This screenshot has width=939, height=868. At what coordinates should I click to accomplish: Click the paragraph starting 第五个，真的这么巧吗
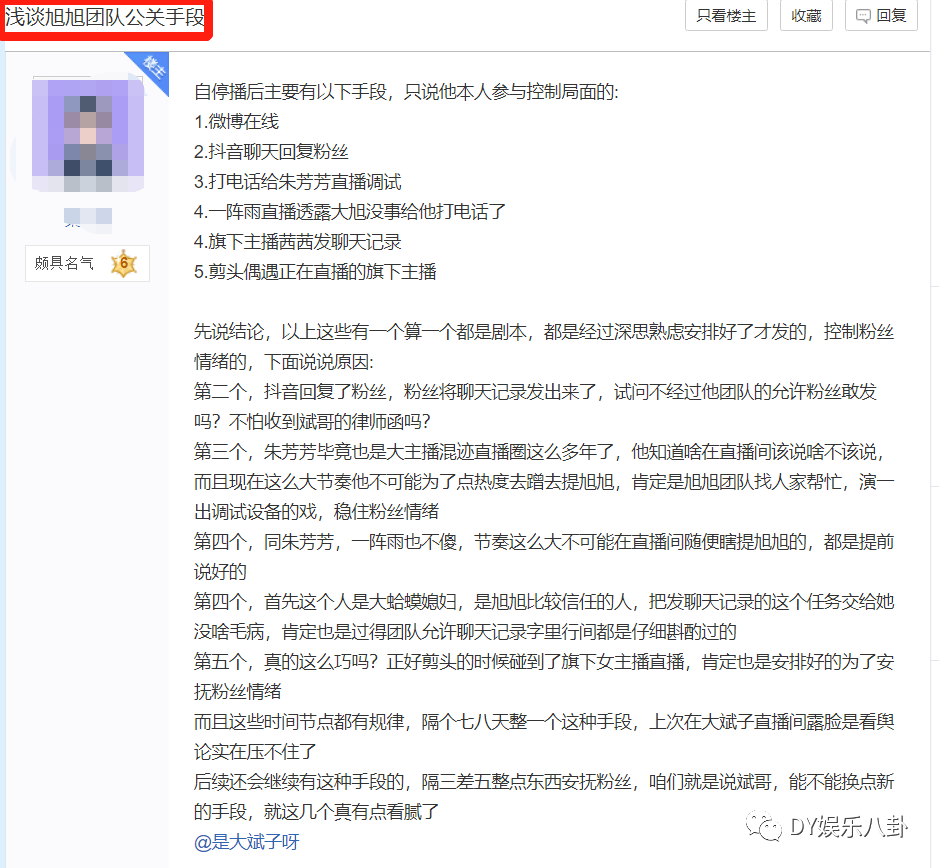[544, 676]
